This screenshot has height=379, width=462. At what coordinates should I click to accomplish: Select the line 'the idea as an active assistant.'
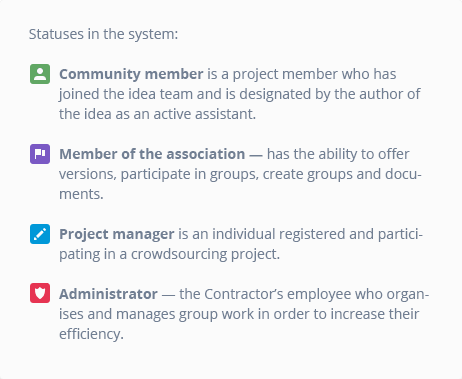point(157,114)
